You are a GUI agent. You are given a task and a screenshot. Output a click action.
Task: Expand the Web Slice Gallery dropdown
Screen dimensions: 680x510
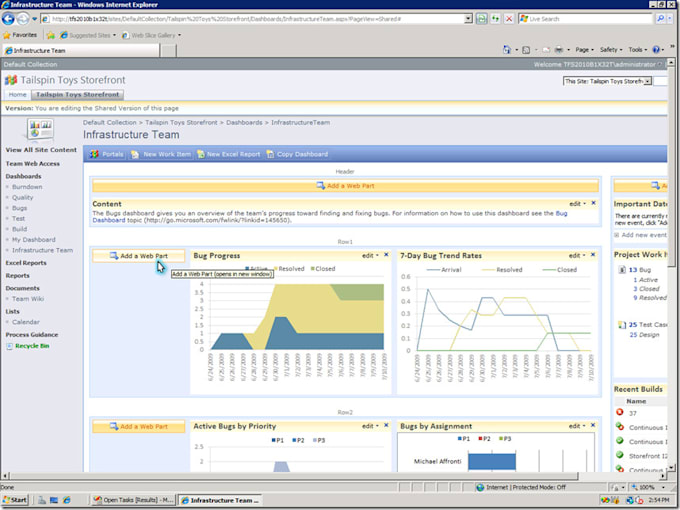click(180, 35)
